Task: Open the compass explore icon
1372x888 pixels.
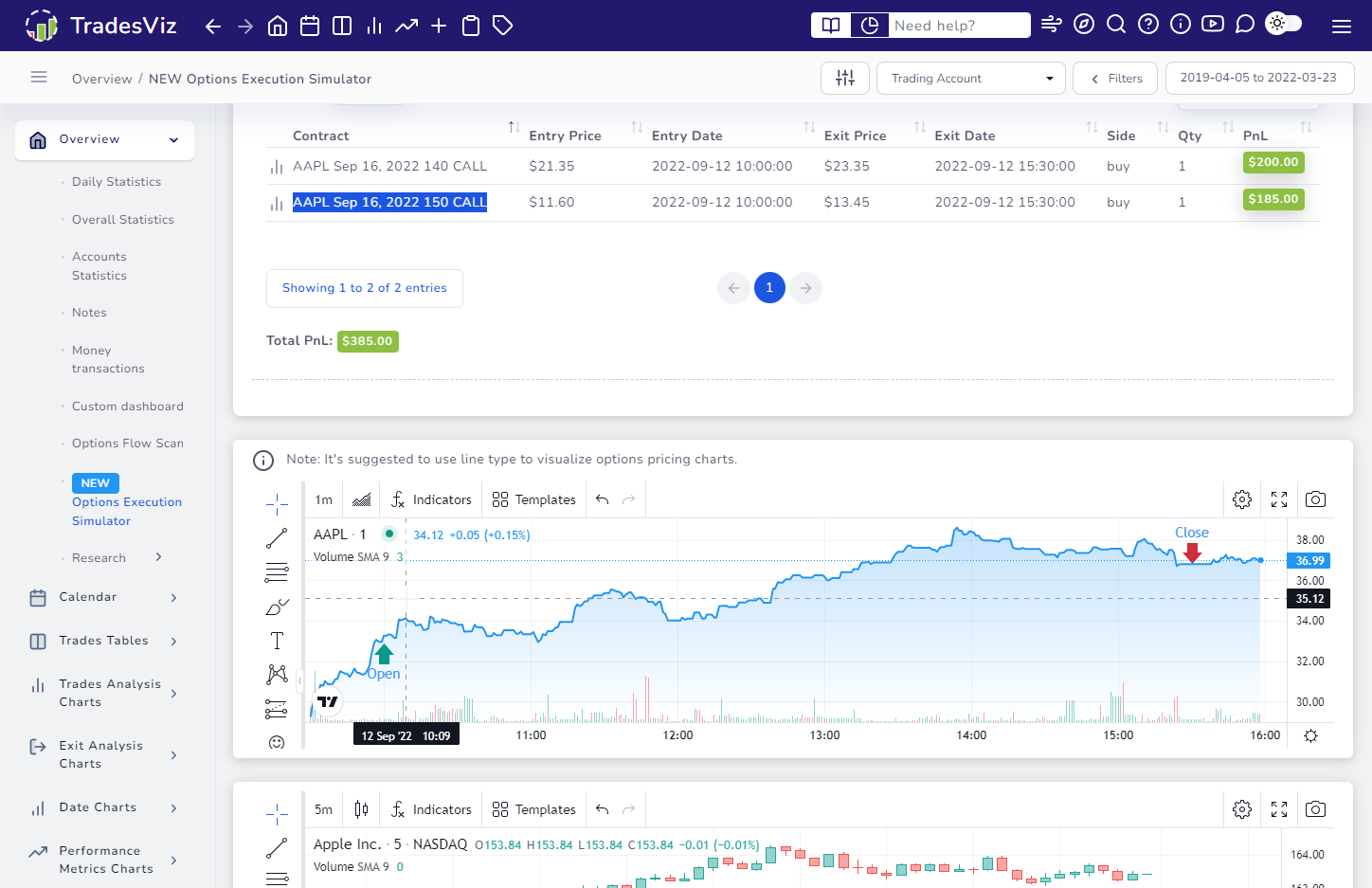Action: pos(1084,24)
